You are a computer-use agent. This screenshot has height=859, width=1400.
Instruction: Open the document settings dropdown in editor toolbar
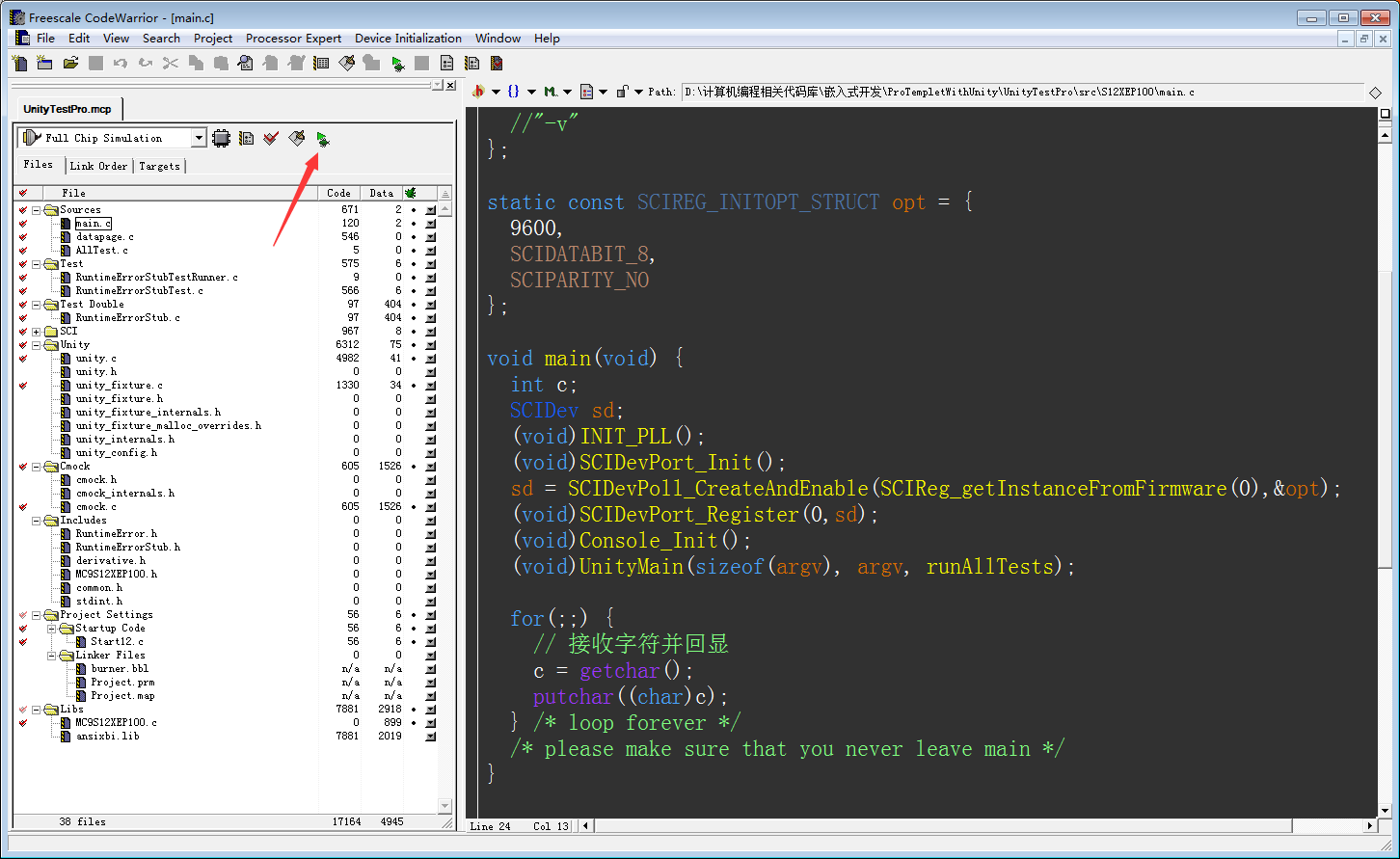pyautogui.click(x=593, y=92)
